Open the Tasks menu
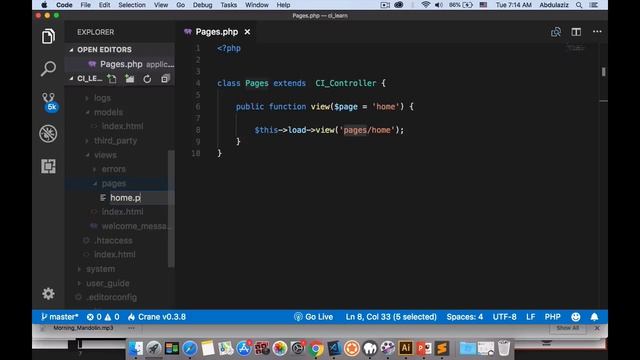 coord(229,5)
